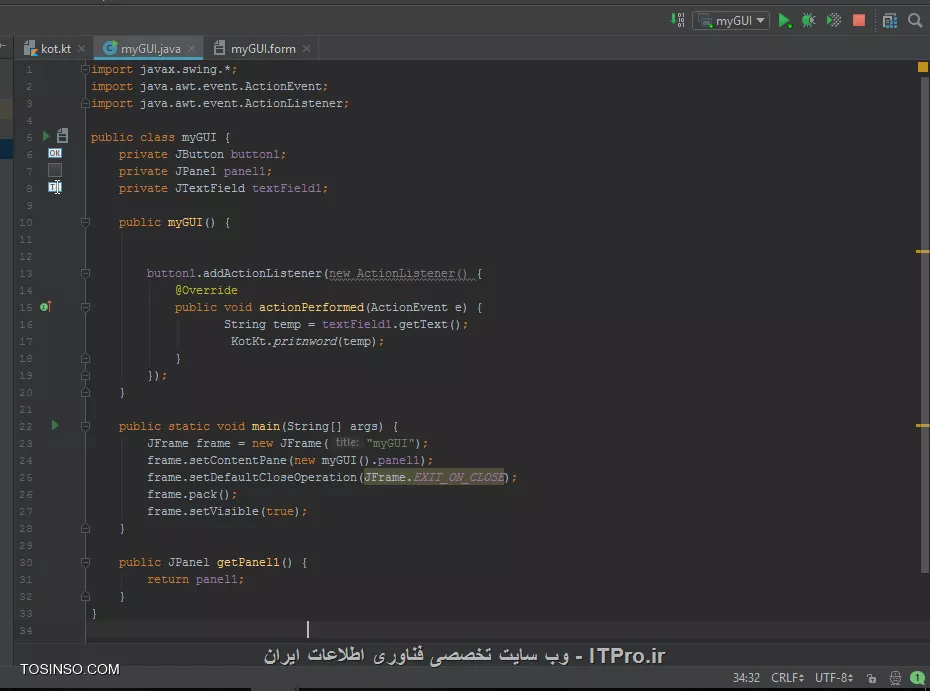Click the actionPerformed method name
Viewport: 930px width, 691px height.
pos(311,307)
